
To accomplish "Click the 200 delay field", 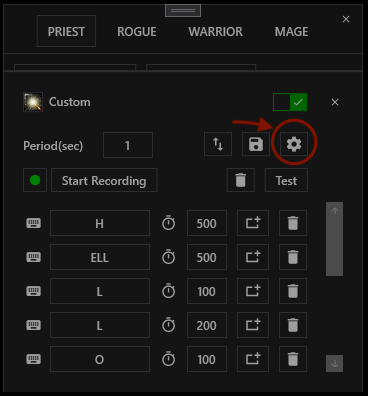I will pos(207,325).
